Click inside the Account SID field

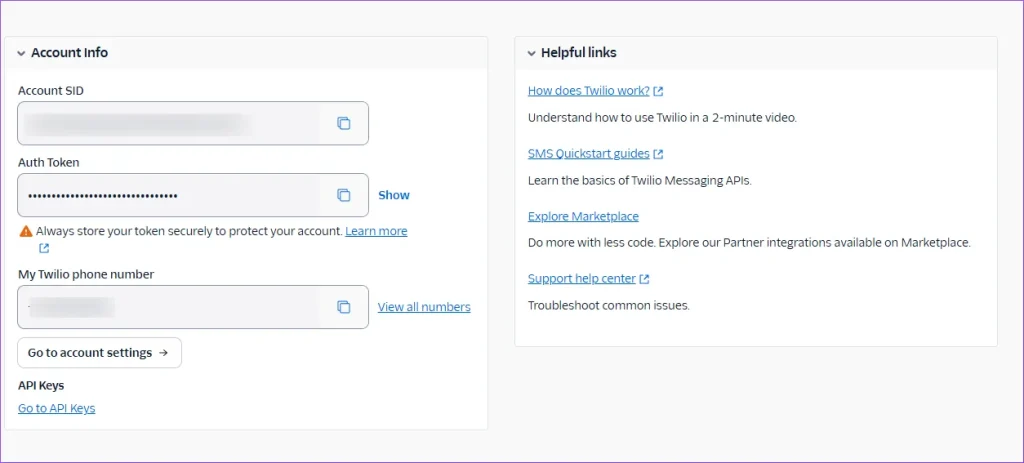(x=193, y=123)
